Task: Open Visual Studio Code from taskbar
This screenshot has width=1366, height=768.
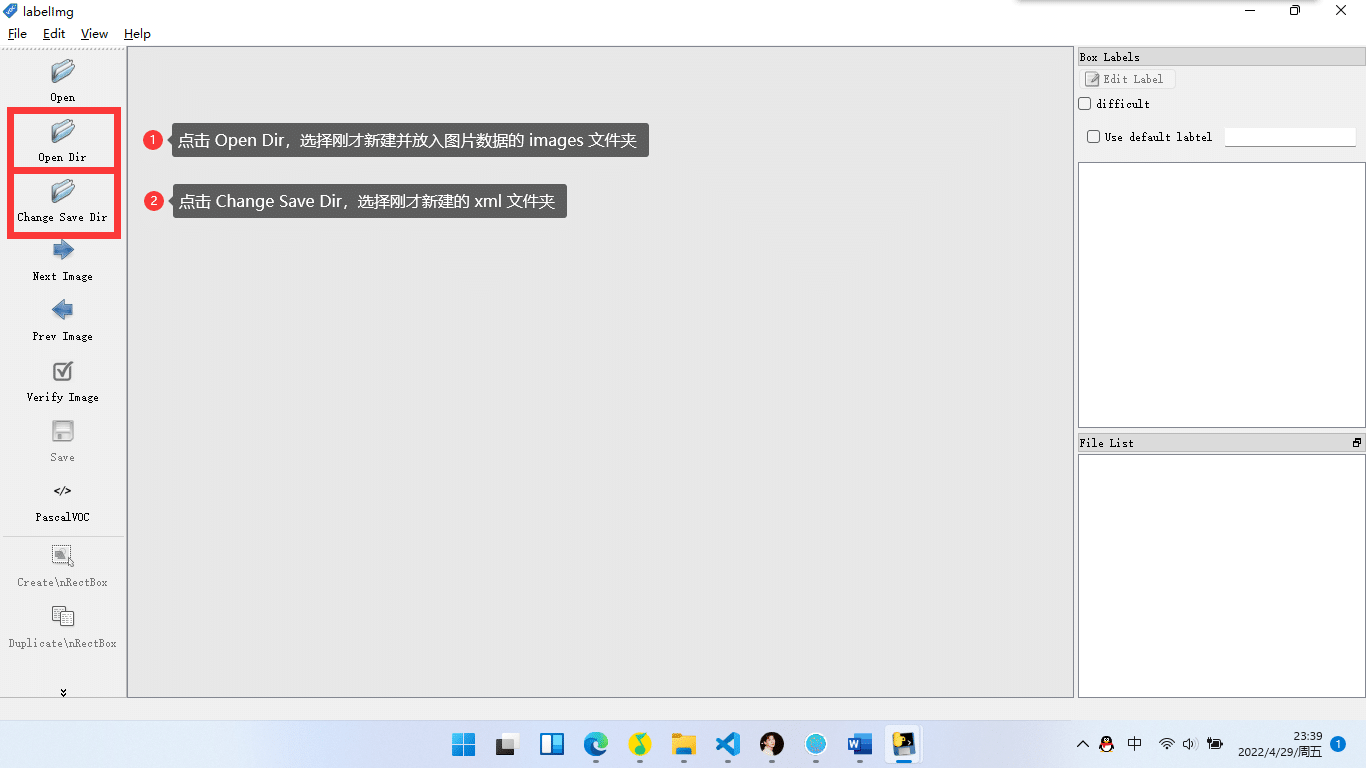Action: (727, 744)
